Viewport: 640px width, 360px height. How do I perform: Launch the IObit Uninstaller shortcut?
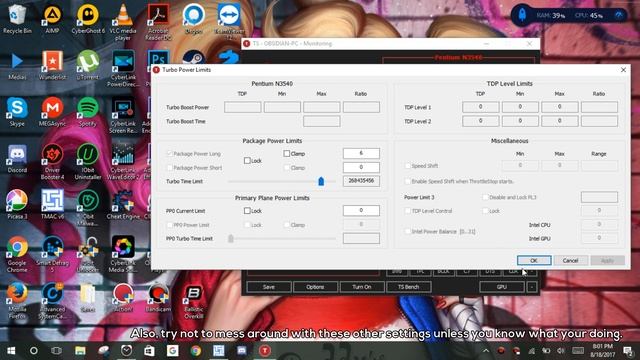click(88, 161)
